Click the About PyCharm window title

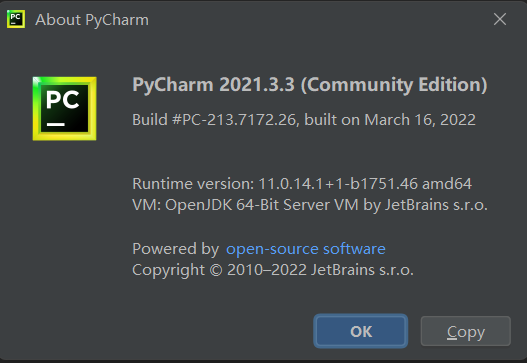(x=92, y=20)
